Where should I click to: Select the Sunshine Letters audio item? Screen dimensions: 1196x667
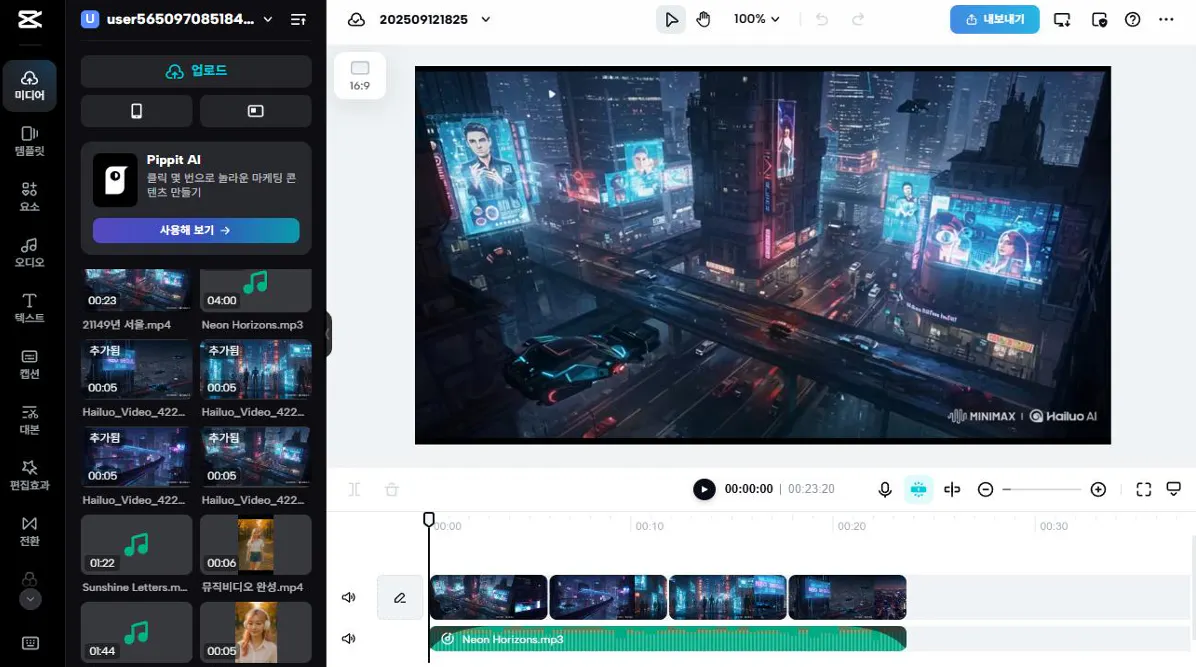[x=137, y=545]
